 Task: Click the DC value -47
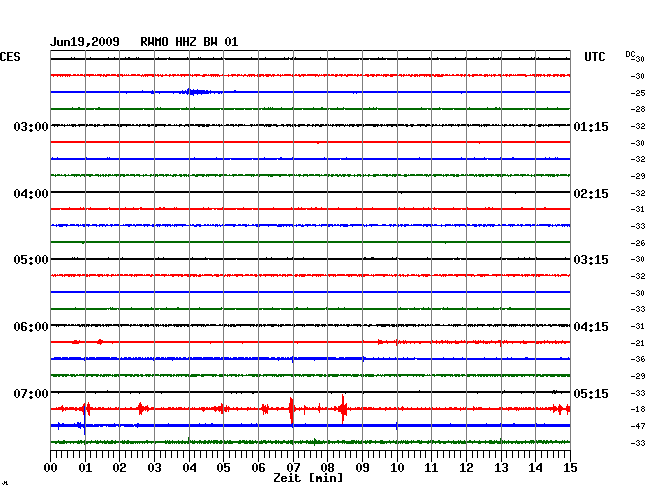tap(638, 426)
